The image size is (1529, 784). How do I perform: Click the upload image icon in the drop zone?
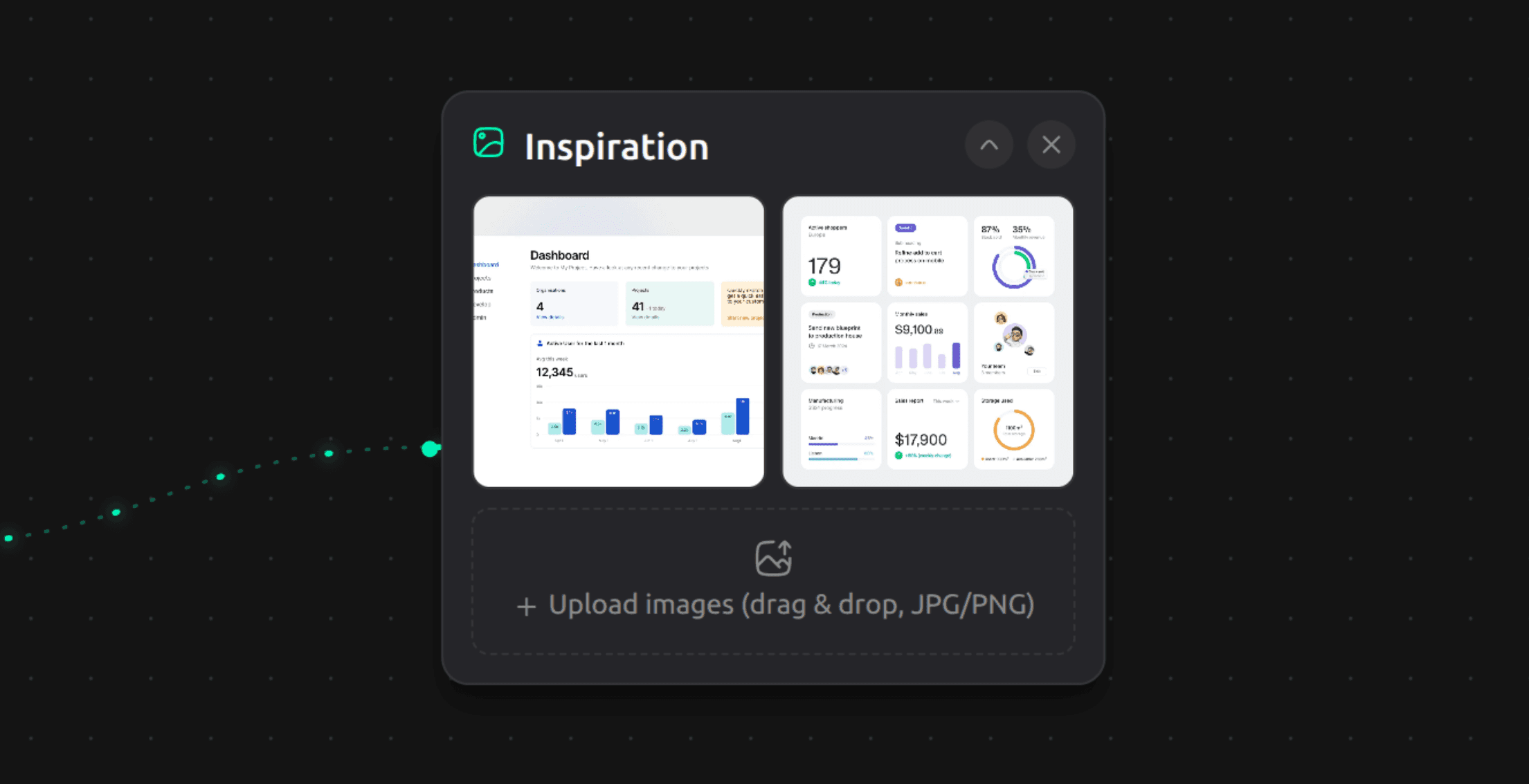774,558
